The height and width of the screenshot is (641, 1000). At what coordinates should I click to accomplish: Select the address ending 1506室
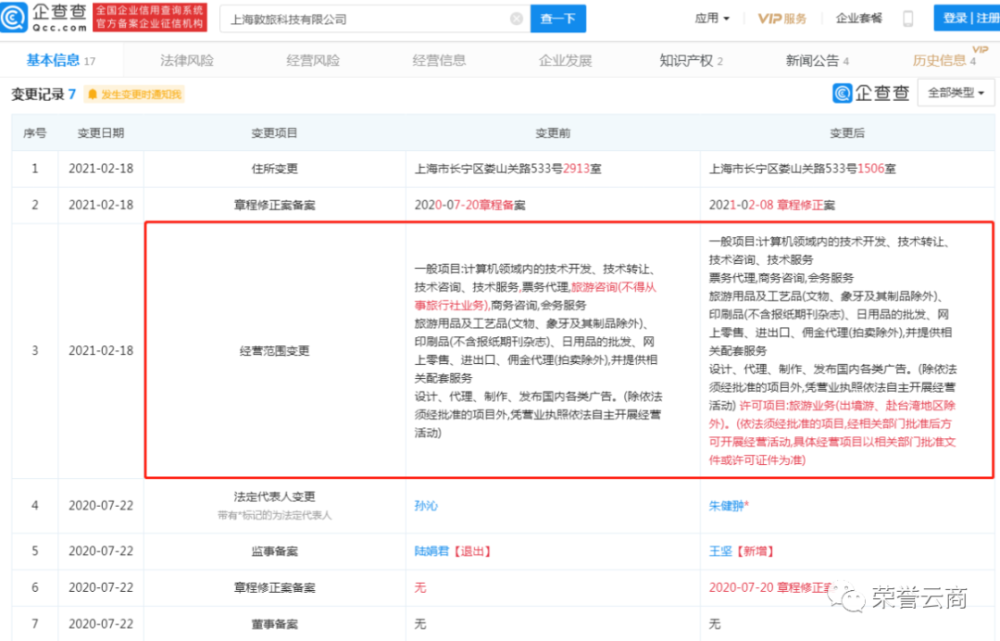[802, 169]
